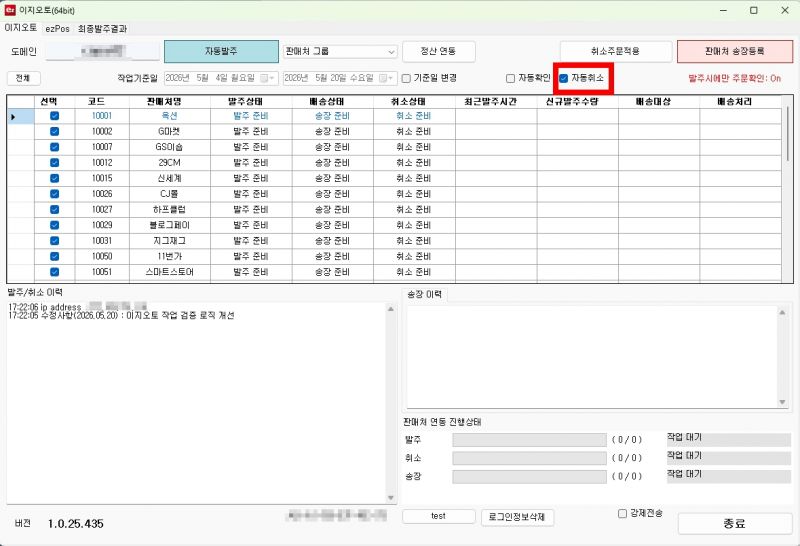The image size is (800, 546).
Task: Switch to the 송장 이력 tab
Action: (x=424, y=294)
